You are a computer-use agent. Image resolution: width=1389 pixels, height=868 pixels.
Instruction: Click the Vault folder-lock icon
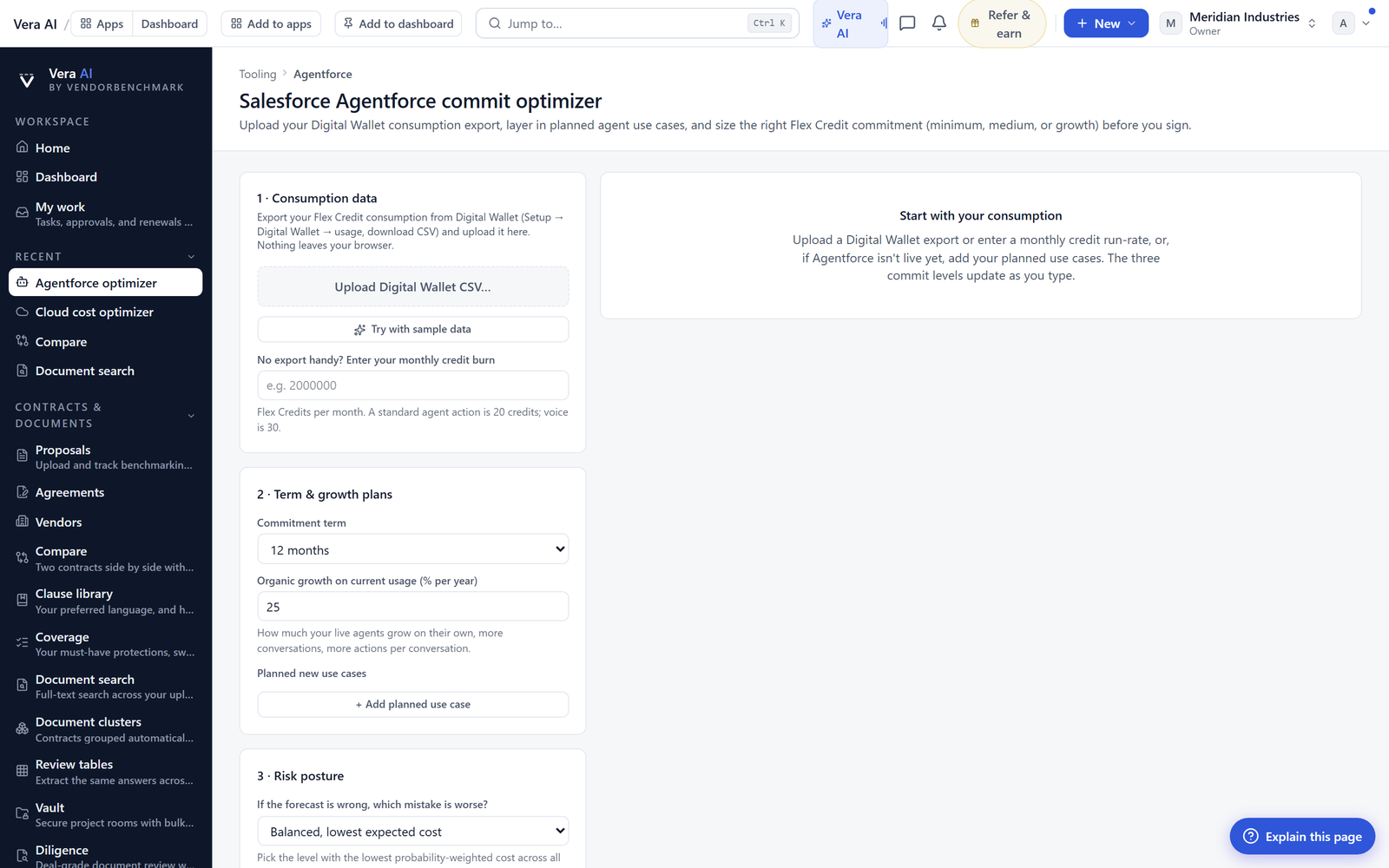pos(23,814)
